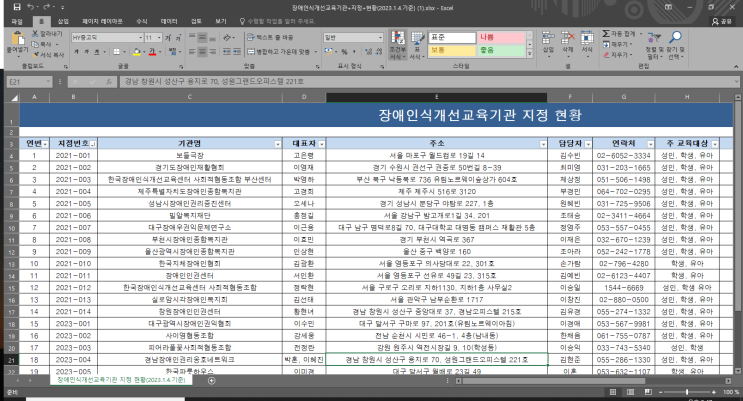This screenshot has width=743, height=401.
Task: Activate the Format Painter (서식 복사)
Action: (x=48, y=55)
